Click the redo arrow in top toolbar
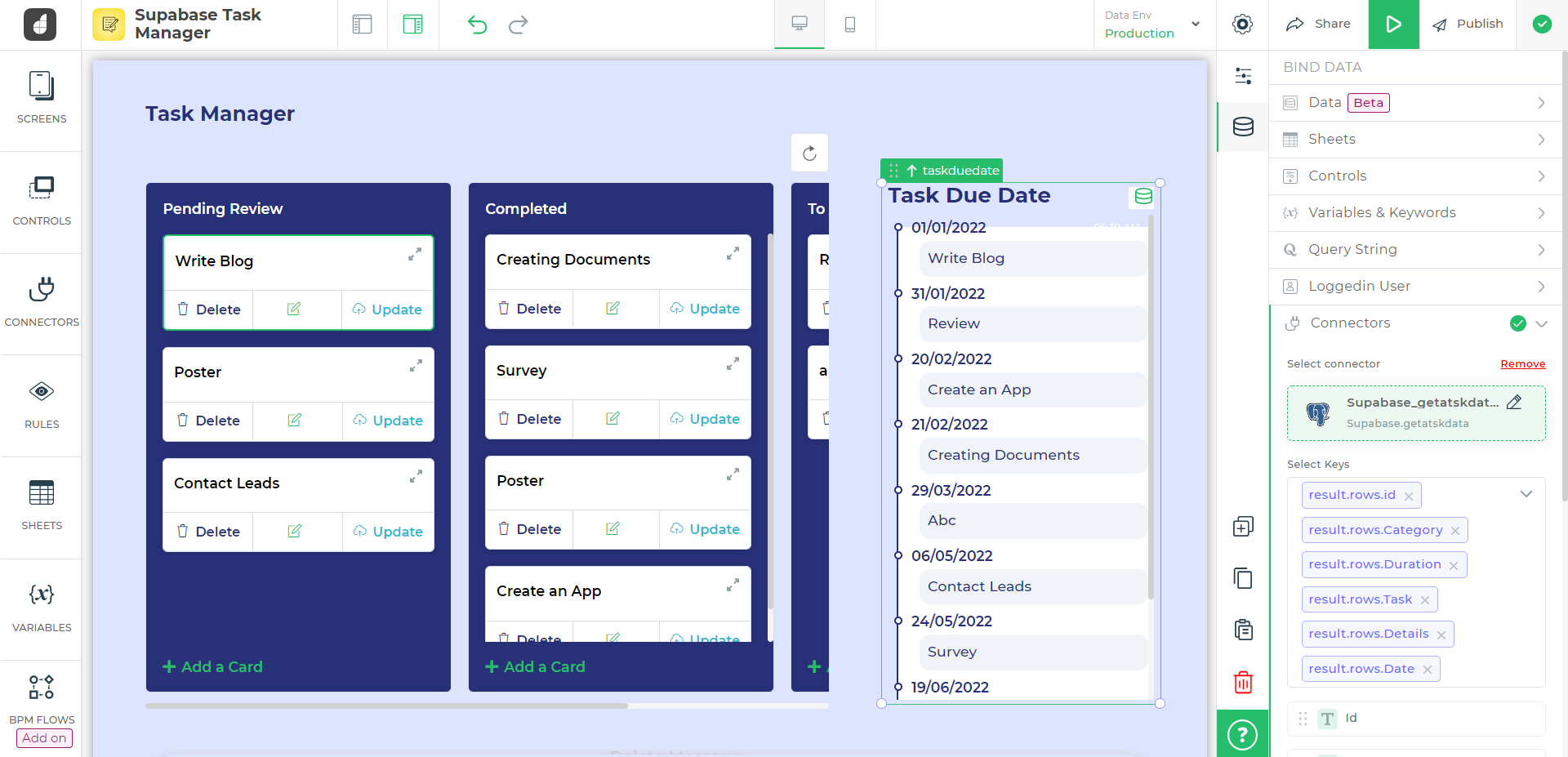This screenshot has height=757, width=1568. pos(518,24)
